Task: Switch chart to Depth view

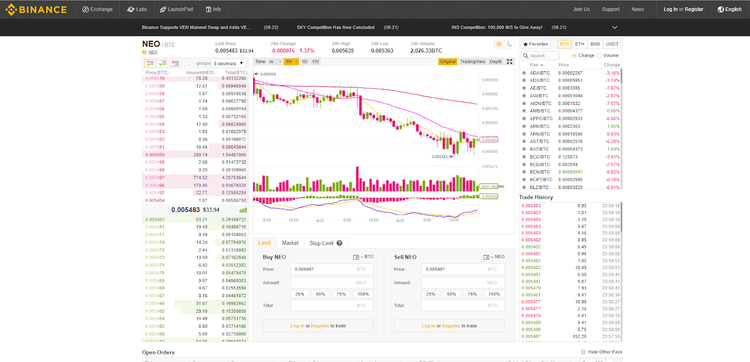Action: pyautogui.click(x=496, y=62)
